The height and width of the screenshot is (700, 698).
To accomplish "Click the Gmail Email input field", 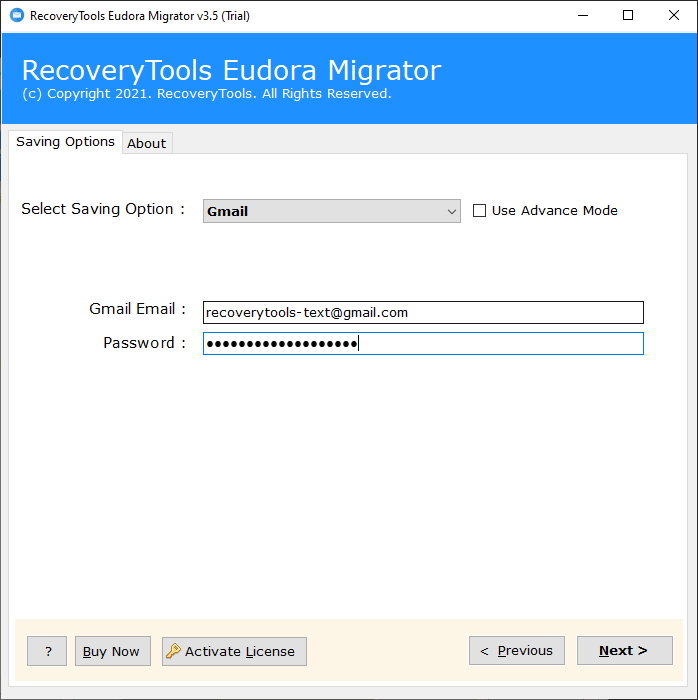I will 423,312.
